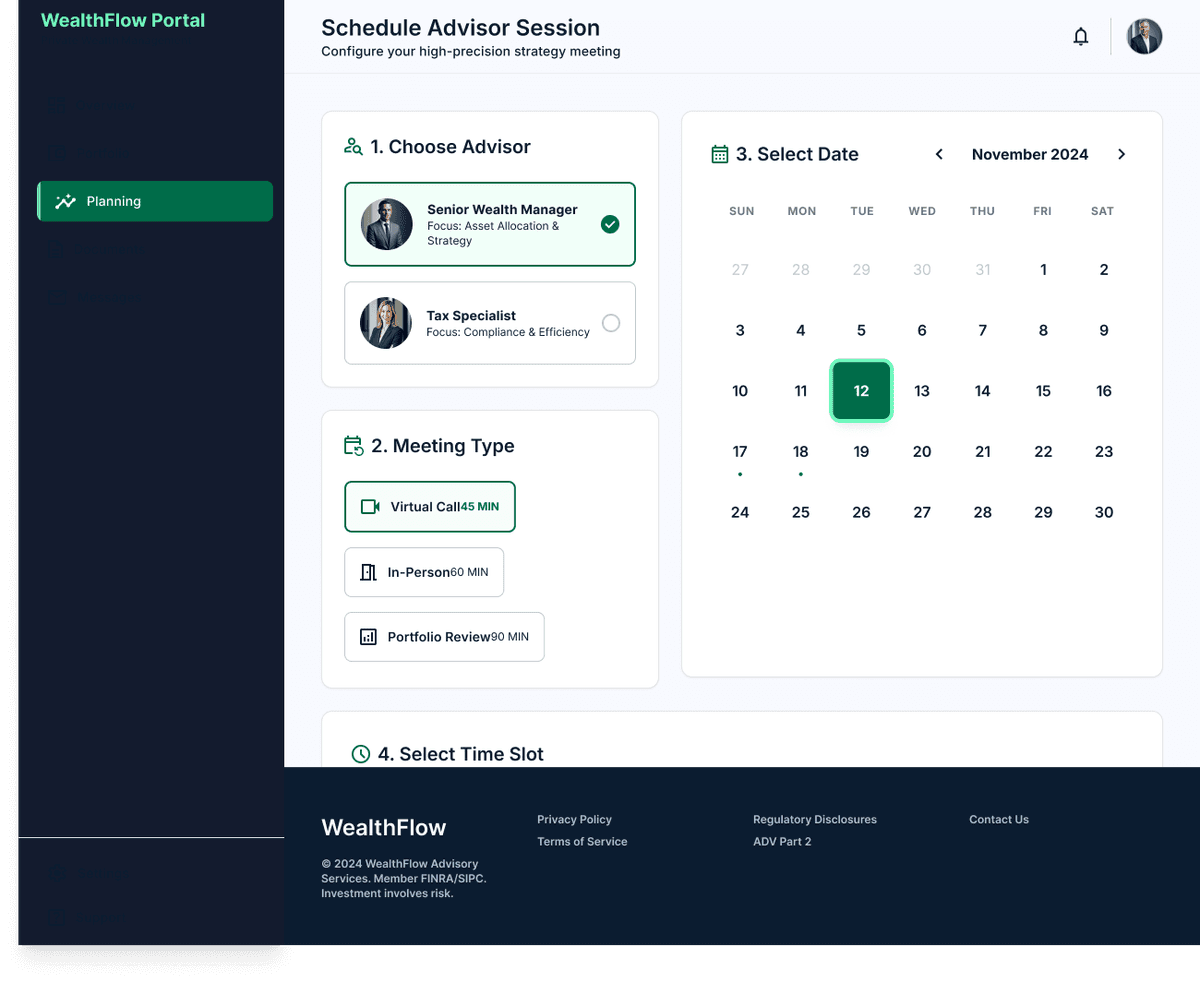Click the WED weekday header

click(x=922, y=211)
